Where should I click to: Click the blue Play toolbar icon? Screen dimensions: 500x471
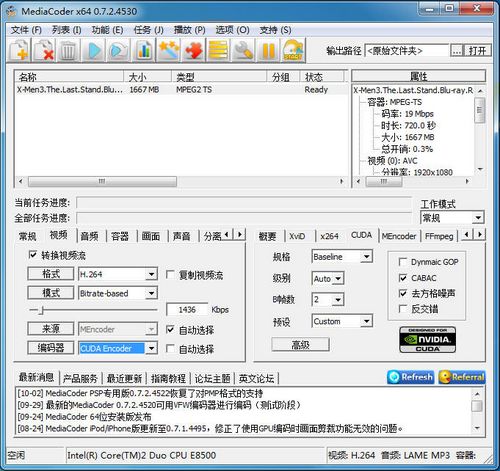click(94, 51)
